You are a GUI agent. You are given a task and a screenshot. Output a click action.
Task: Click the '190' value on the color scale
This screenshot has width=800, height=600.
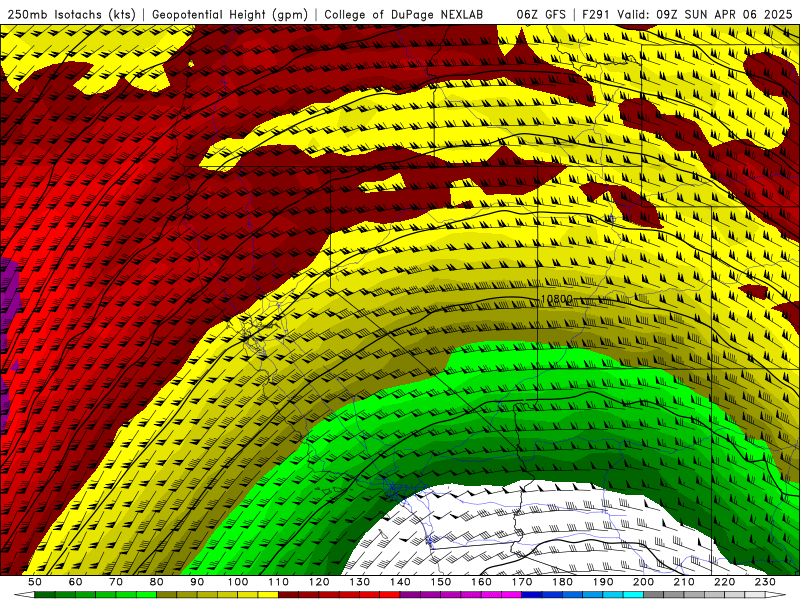pyautogui.click(x=603, y=582)
